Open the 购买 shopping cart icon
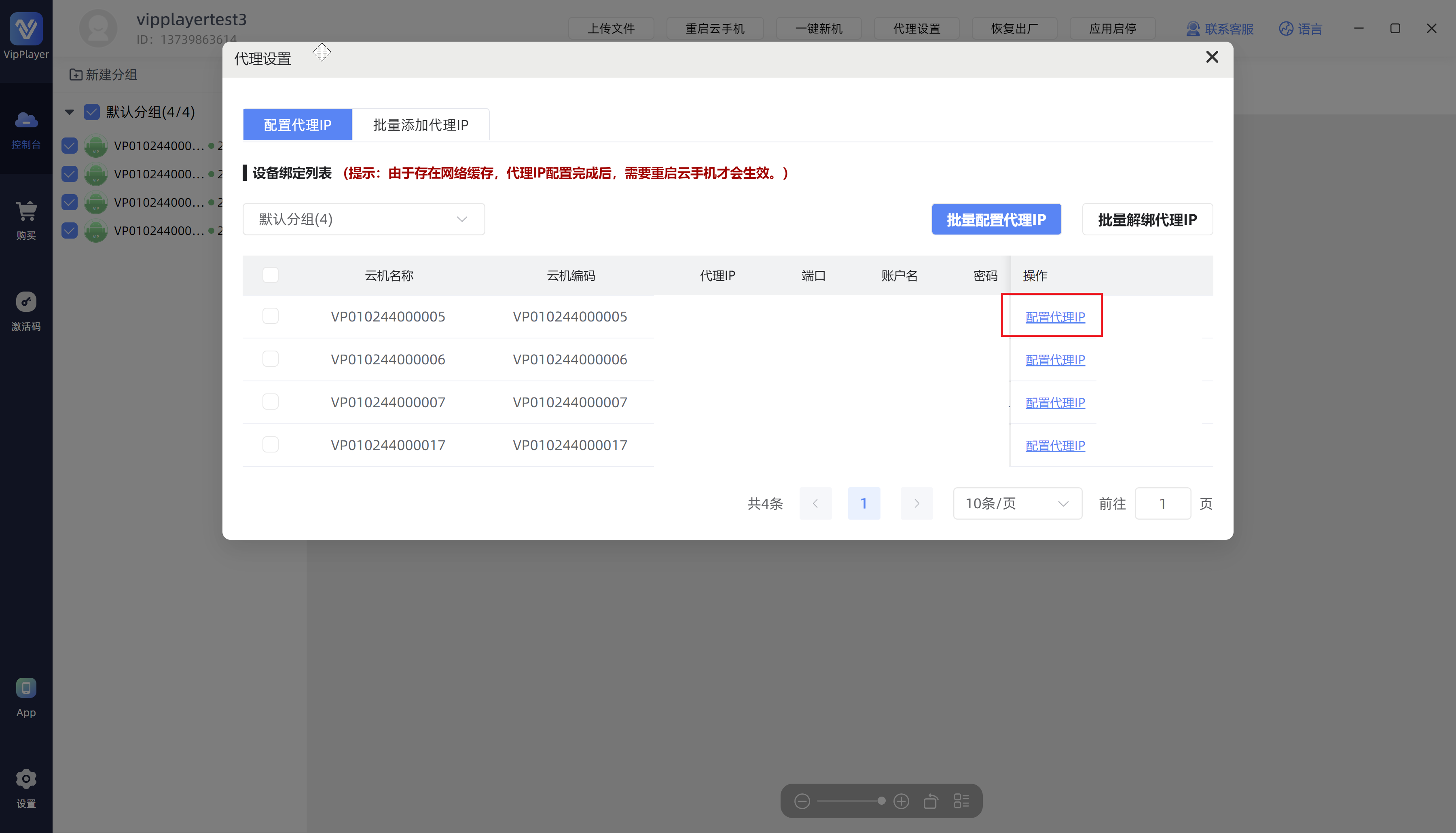The height and width of the screenshot is (833, 1456). coord(26,211)
